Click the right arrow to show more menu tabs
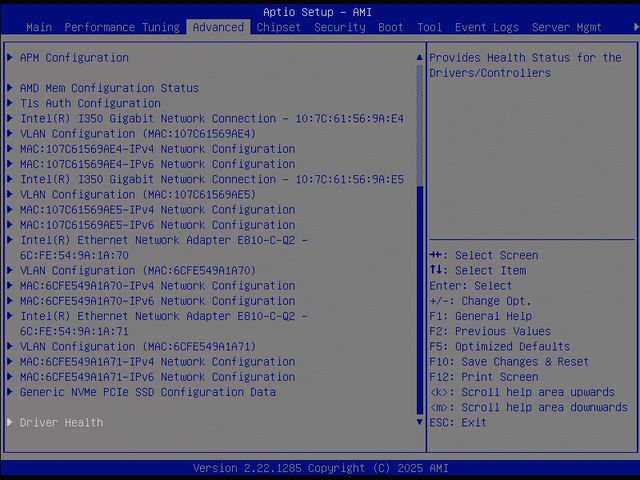Screen dimensions: 640x480 (636, 27)
